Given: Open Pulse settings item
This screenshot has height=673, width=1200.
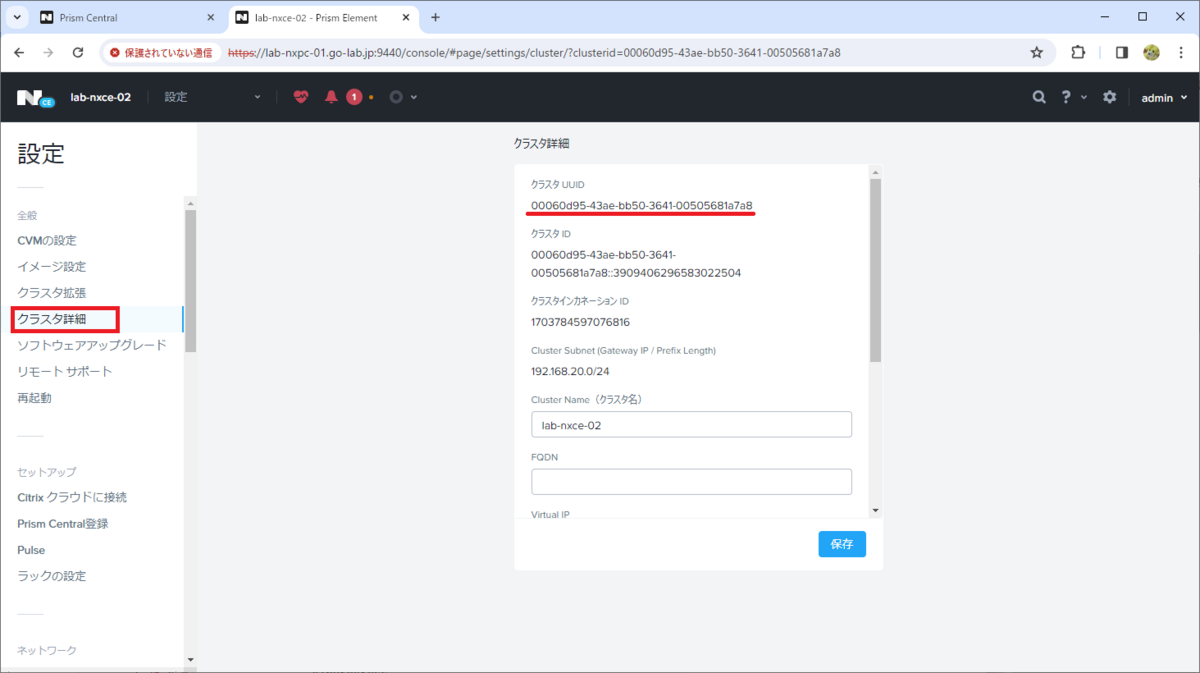Looking at the screenshot, I should click(31, 550).
